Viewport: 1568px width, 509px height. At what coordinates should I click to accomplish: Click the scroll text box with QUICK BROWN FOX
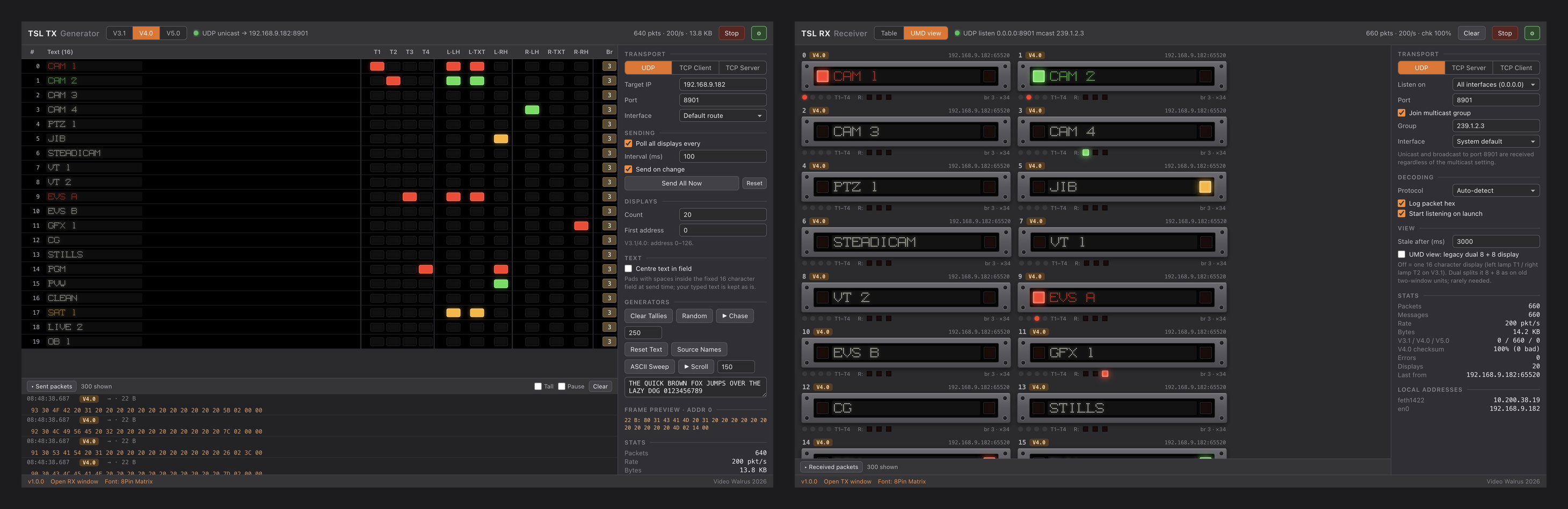695,387
